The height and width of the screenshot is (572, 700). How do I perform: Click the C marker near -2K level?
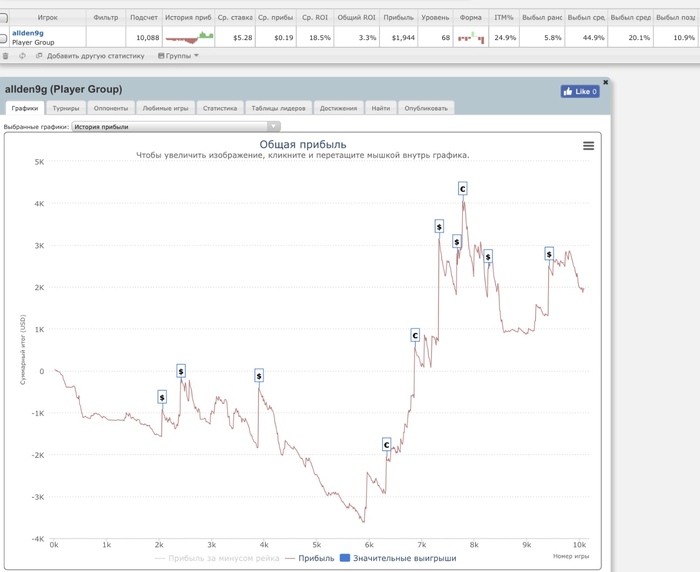point(387,444)
